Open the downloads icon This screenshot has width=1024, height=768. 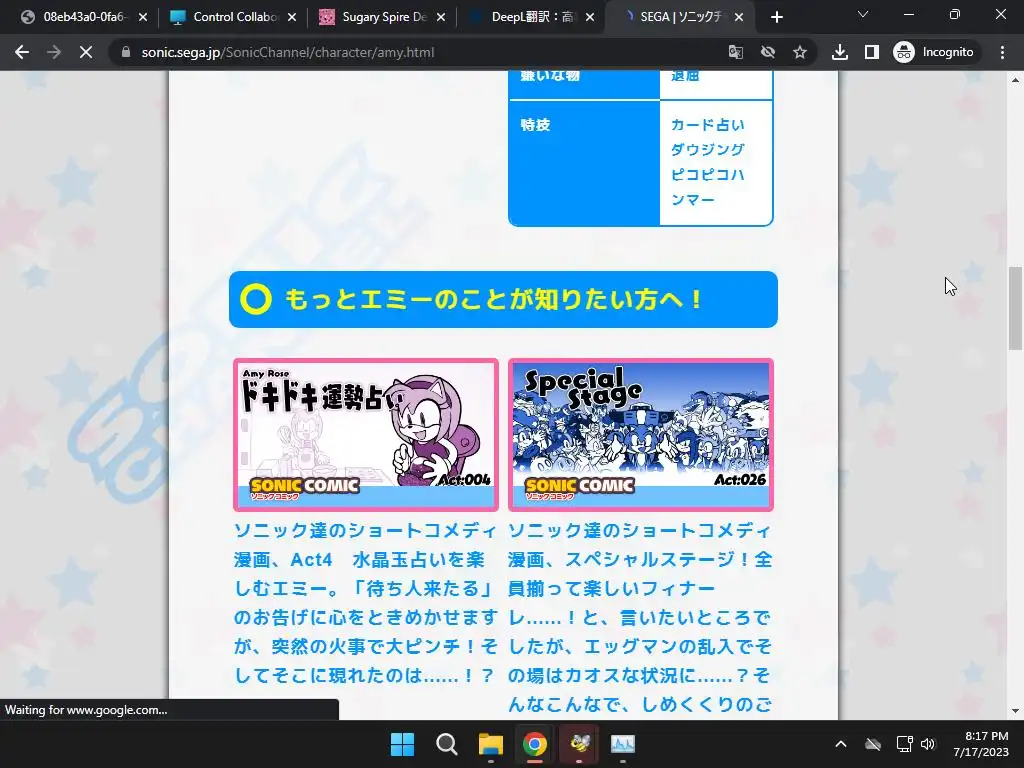tap(840, 52)
